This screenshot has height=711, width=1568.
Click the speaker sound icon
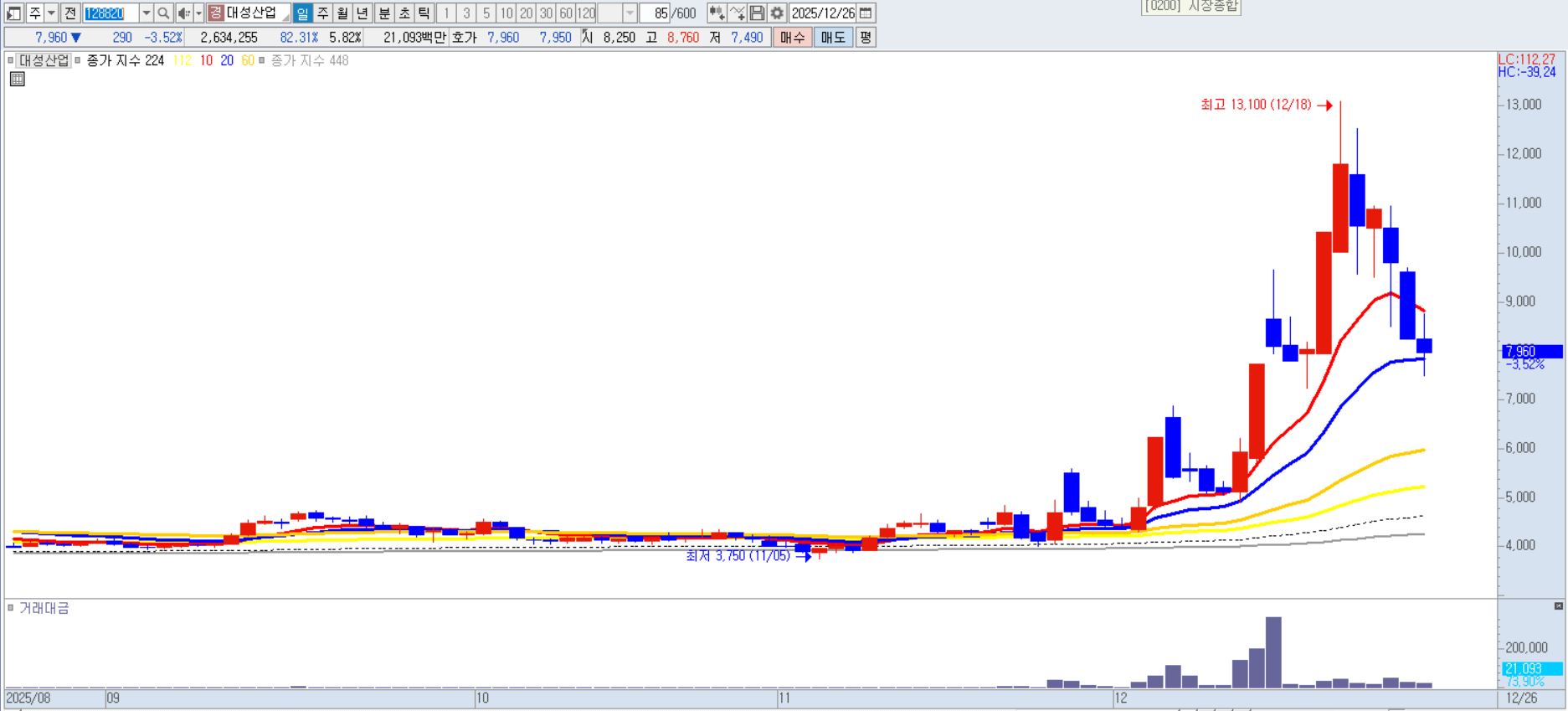(183, 13)
